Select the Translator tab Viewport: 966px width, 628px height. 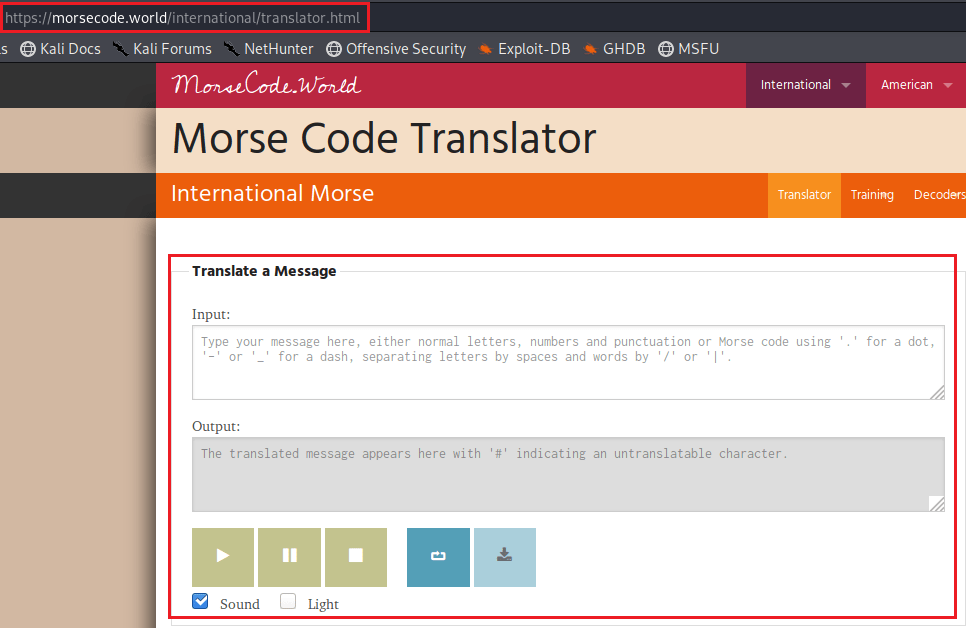804,195
